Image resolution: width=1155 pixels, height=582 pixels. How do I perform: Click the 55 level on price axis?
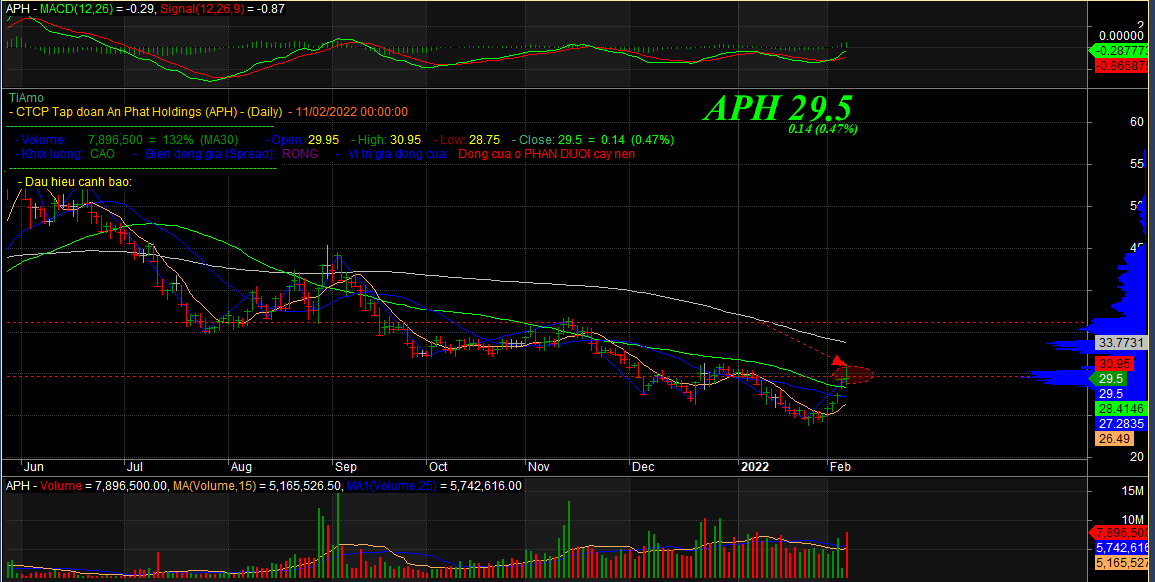point(1137,164)
